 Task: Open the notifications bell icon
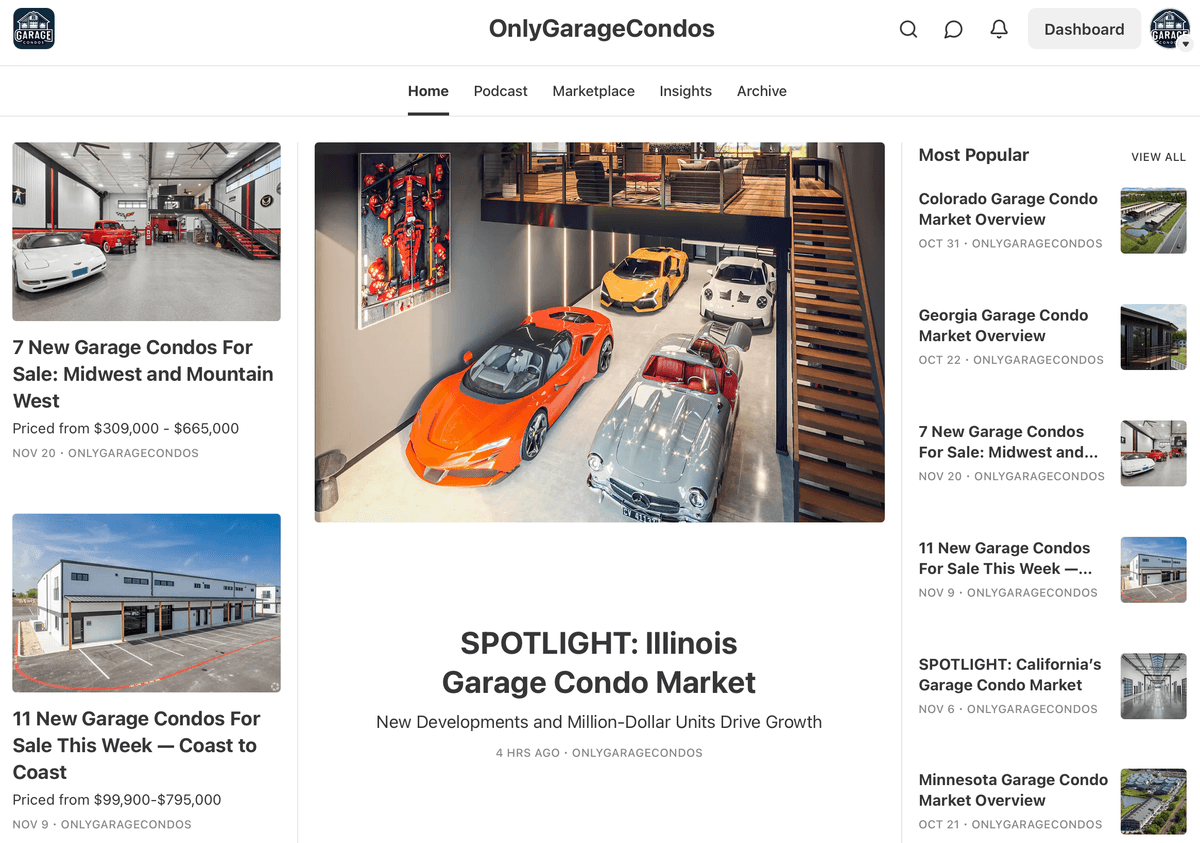pos(999,29)
